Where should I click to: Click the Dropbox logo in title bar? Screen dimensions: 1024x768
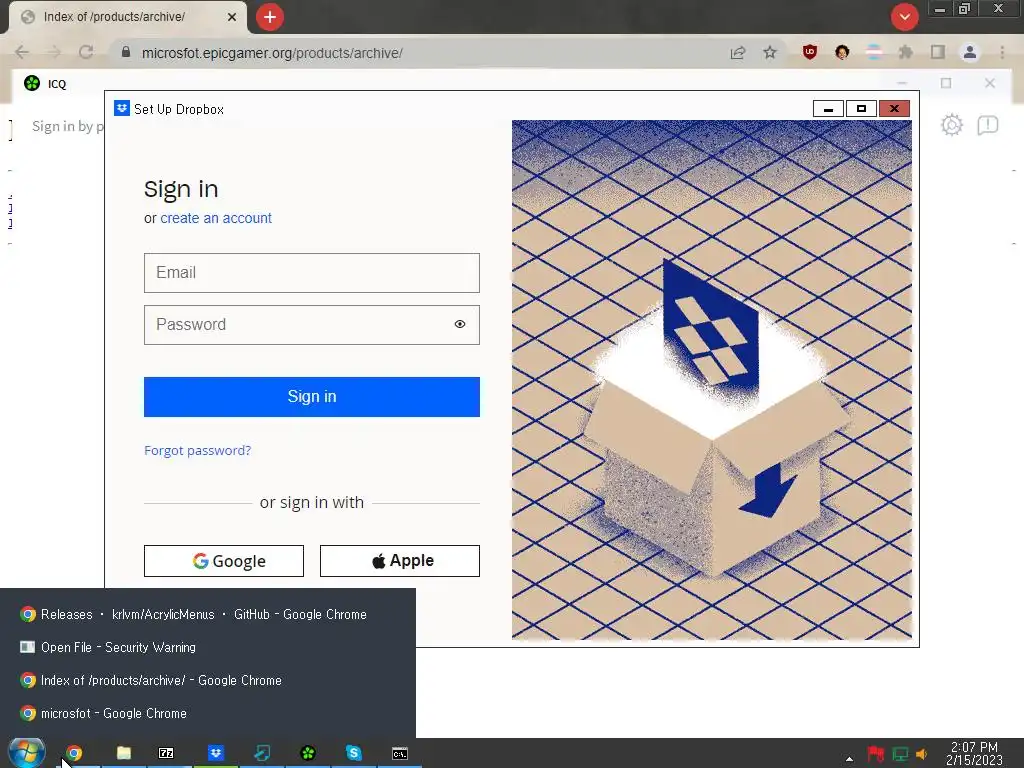tap(121, 108)
